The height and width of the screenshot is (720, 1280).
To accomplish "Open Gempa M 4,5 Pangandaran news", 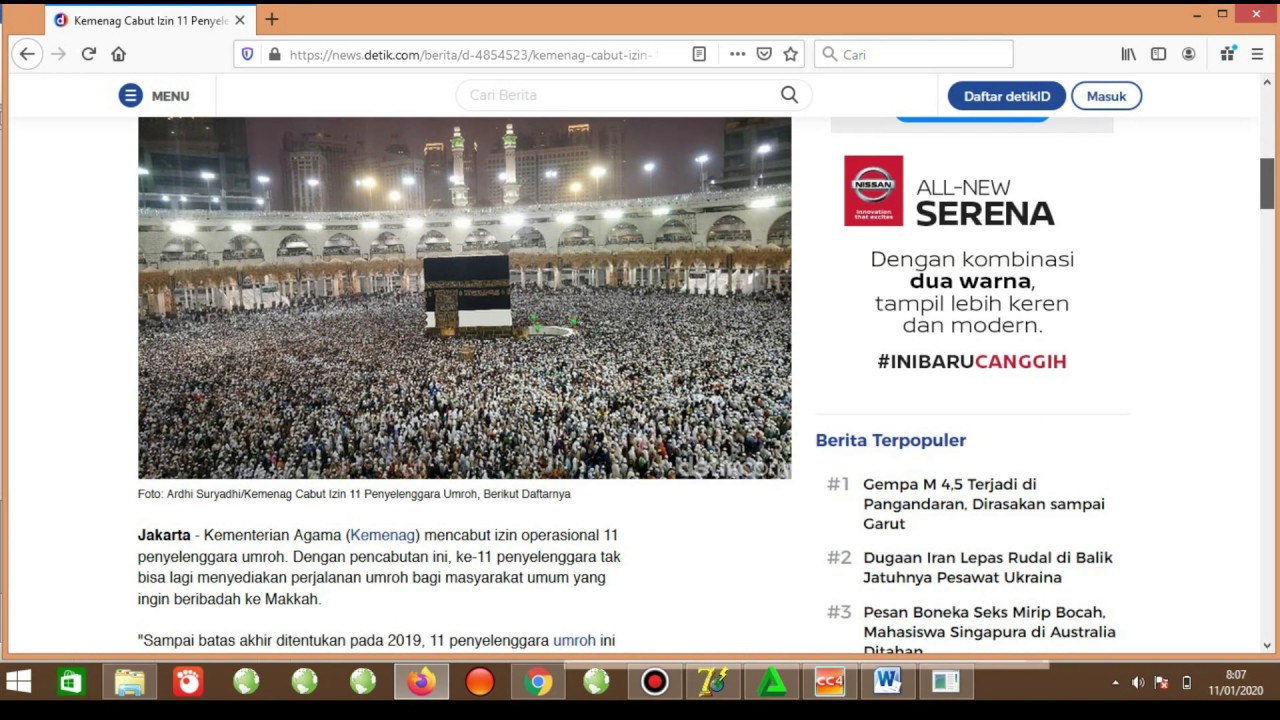I will [984, 504].
